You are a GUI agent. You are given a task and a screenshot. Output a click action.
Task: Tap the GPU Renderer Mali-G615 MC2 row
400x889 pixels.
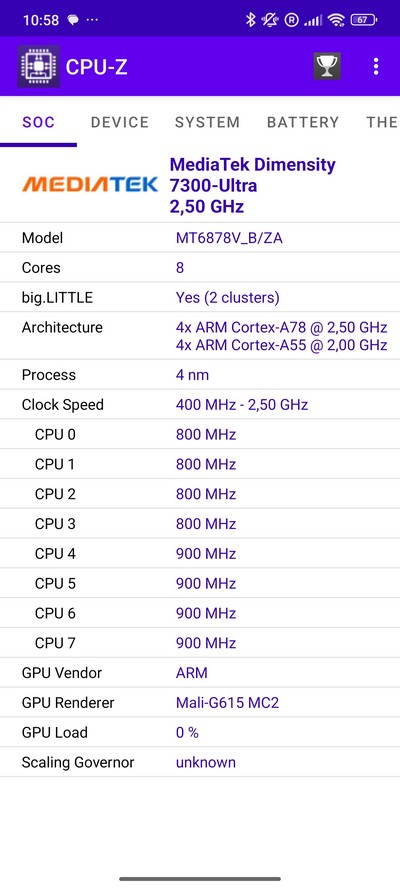[200, 703]
